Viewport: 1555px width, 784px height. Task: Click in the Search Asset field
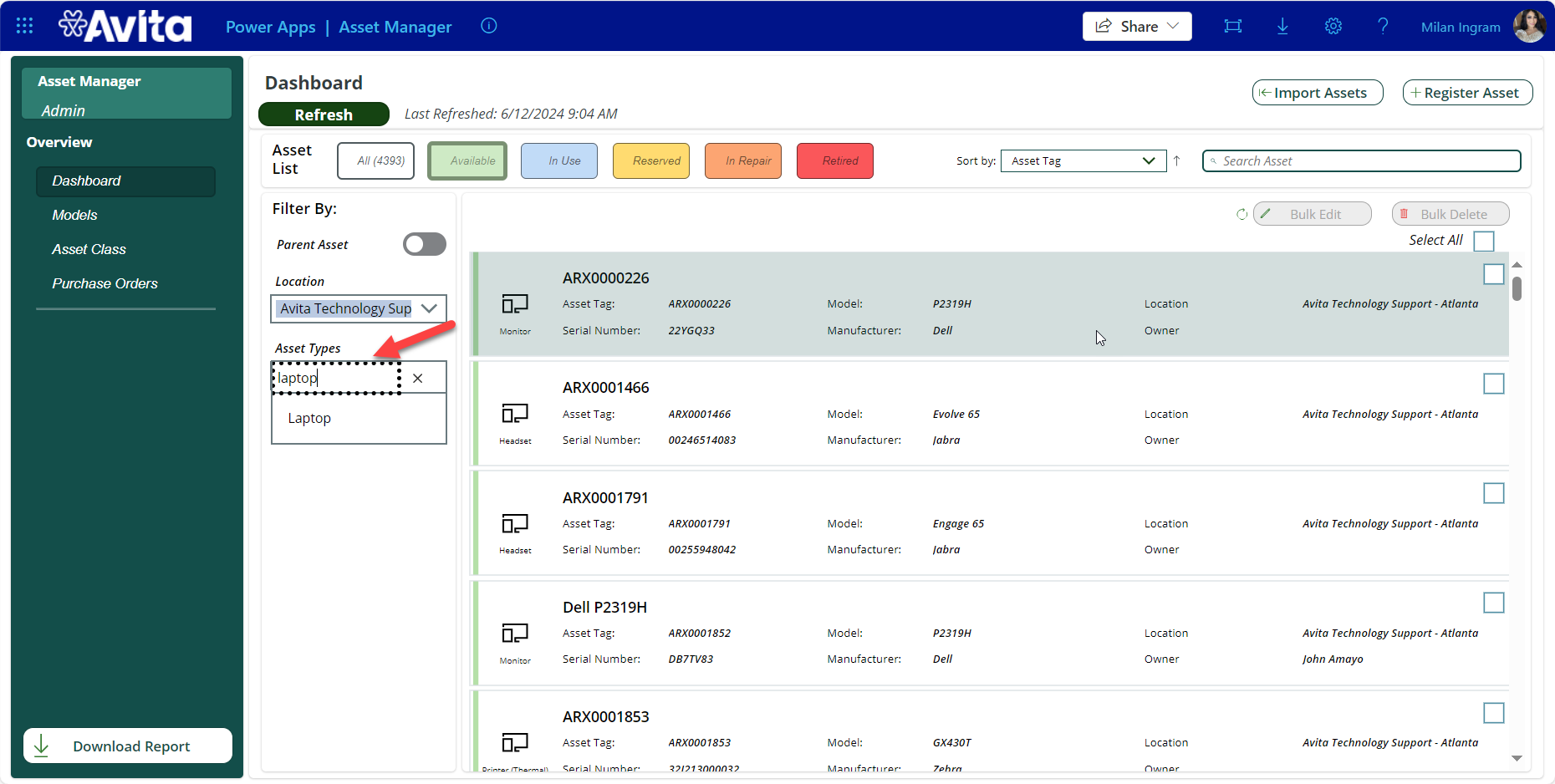tap(1361, 160)
